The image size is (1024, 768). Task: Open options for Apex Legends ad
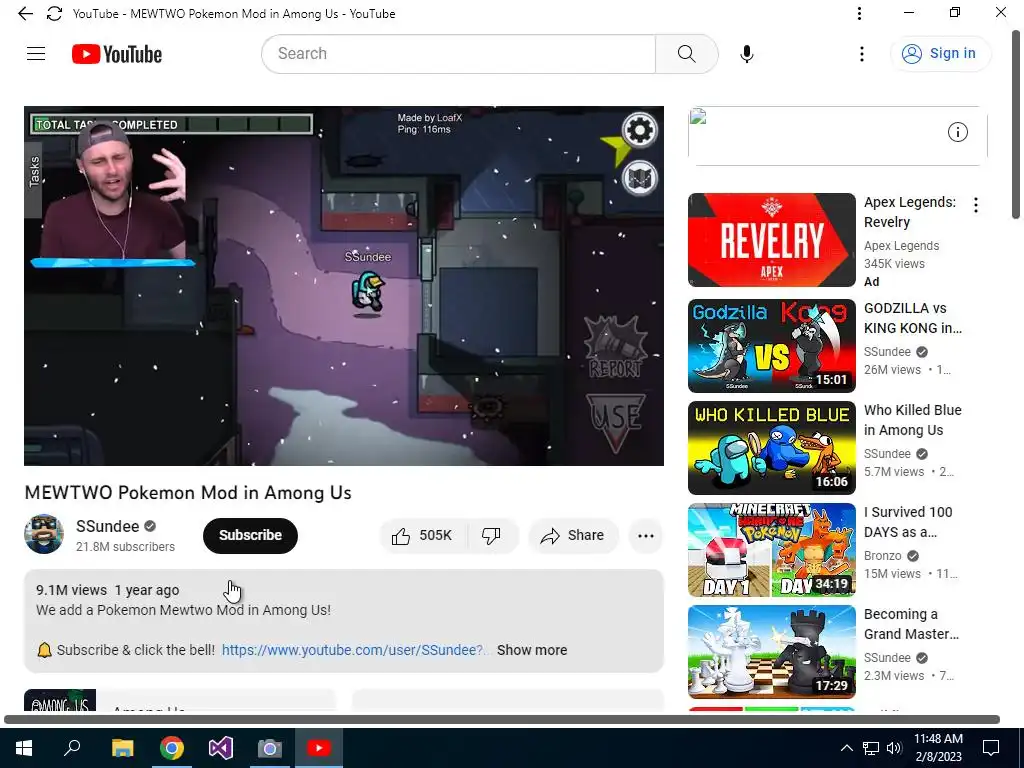pos(976,205)
